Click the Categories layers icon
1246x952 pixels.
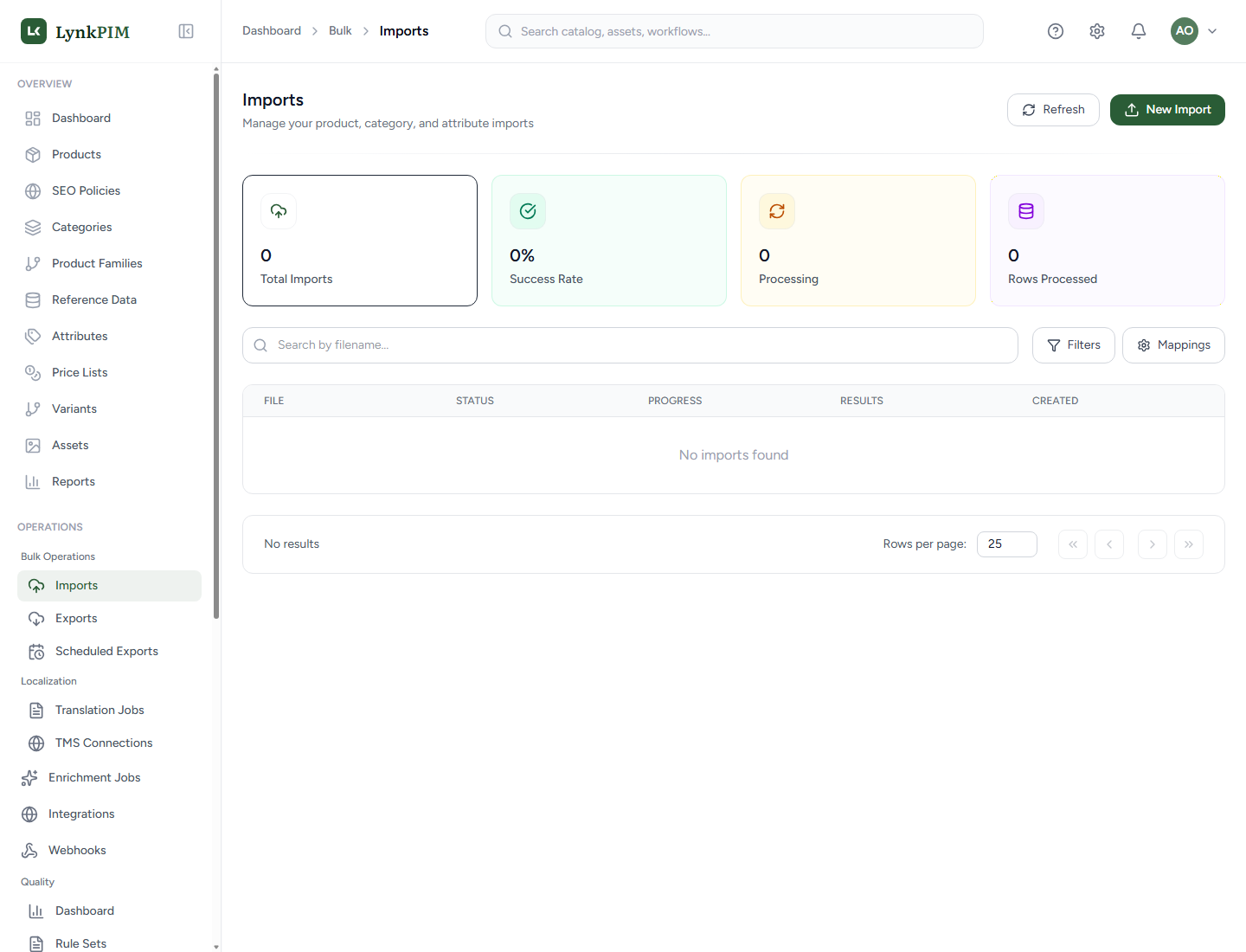coord(33,228)
